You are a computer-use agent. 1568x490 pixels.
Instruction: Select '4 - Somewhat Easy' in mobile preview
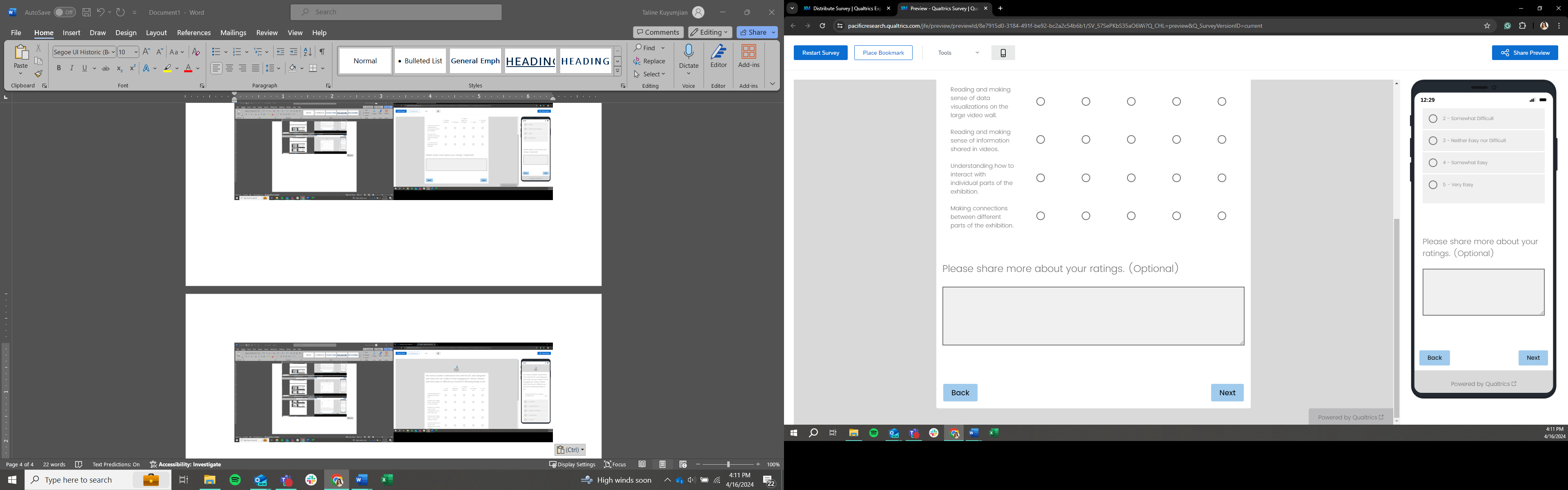click(x=1433, y=163)
